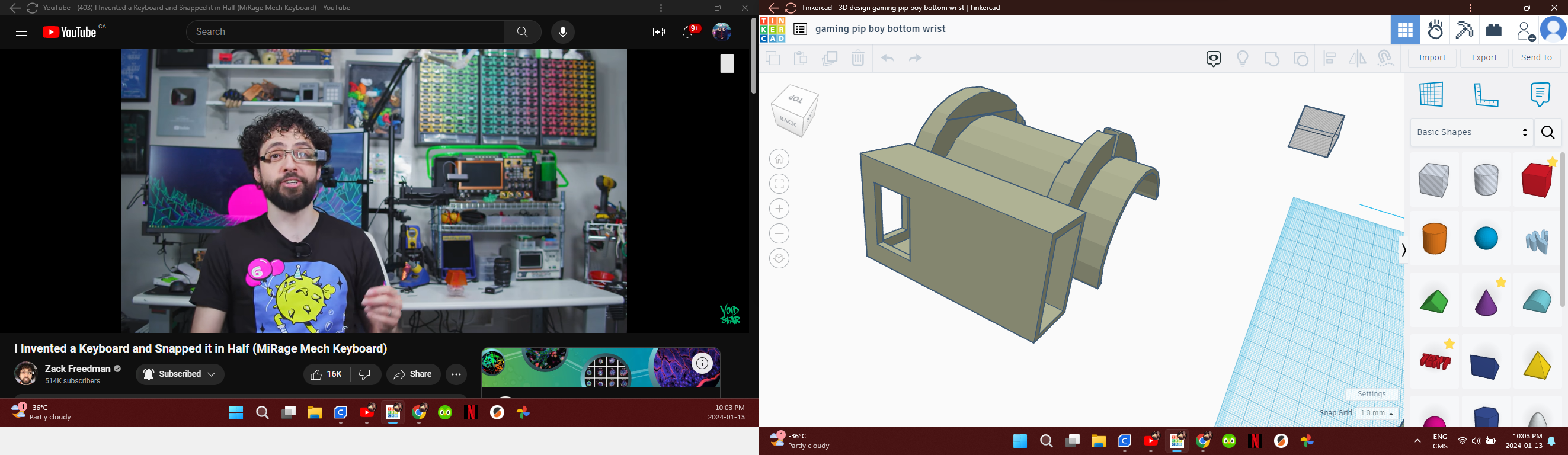Toggle orthographic perspective view button

(x=780, y=259)
